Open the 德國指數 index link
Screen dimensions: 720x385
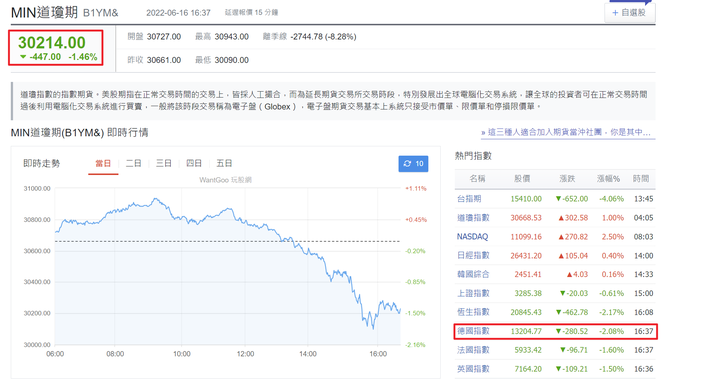point(473,331)
